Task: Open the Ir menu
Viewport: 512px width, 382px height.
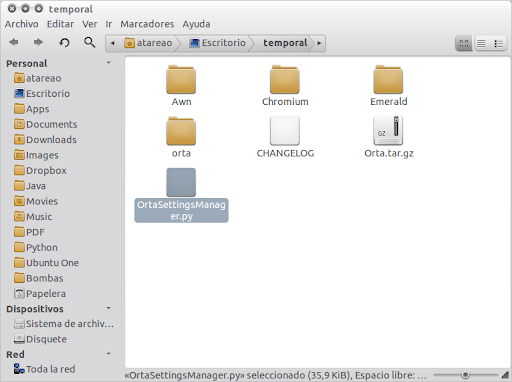Action: tap(109, 24)
